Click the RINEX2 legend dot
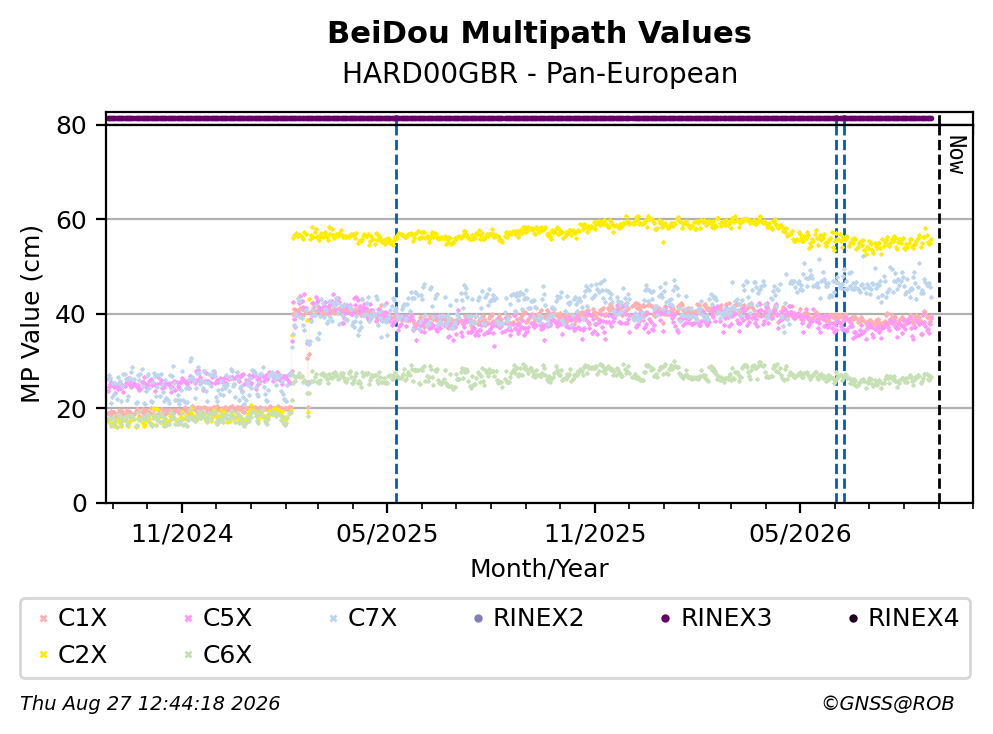The width and height of the screenshot is (993, 734). tap(478, 618)
